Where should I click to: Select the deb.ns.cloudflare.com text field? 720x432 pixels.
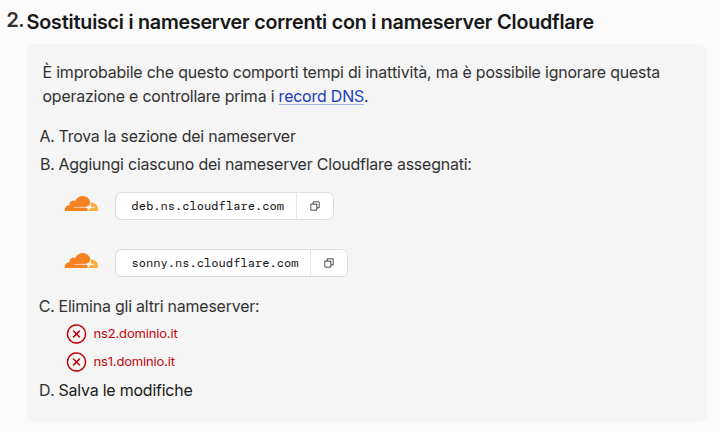coord(206,206)
